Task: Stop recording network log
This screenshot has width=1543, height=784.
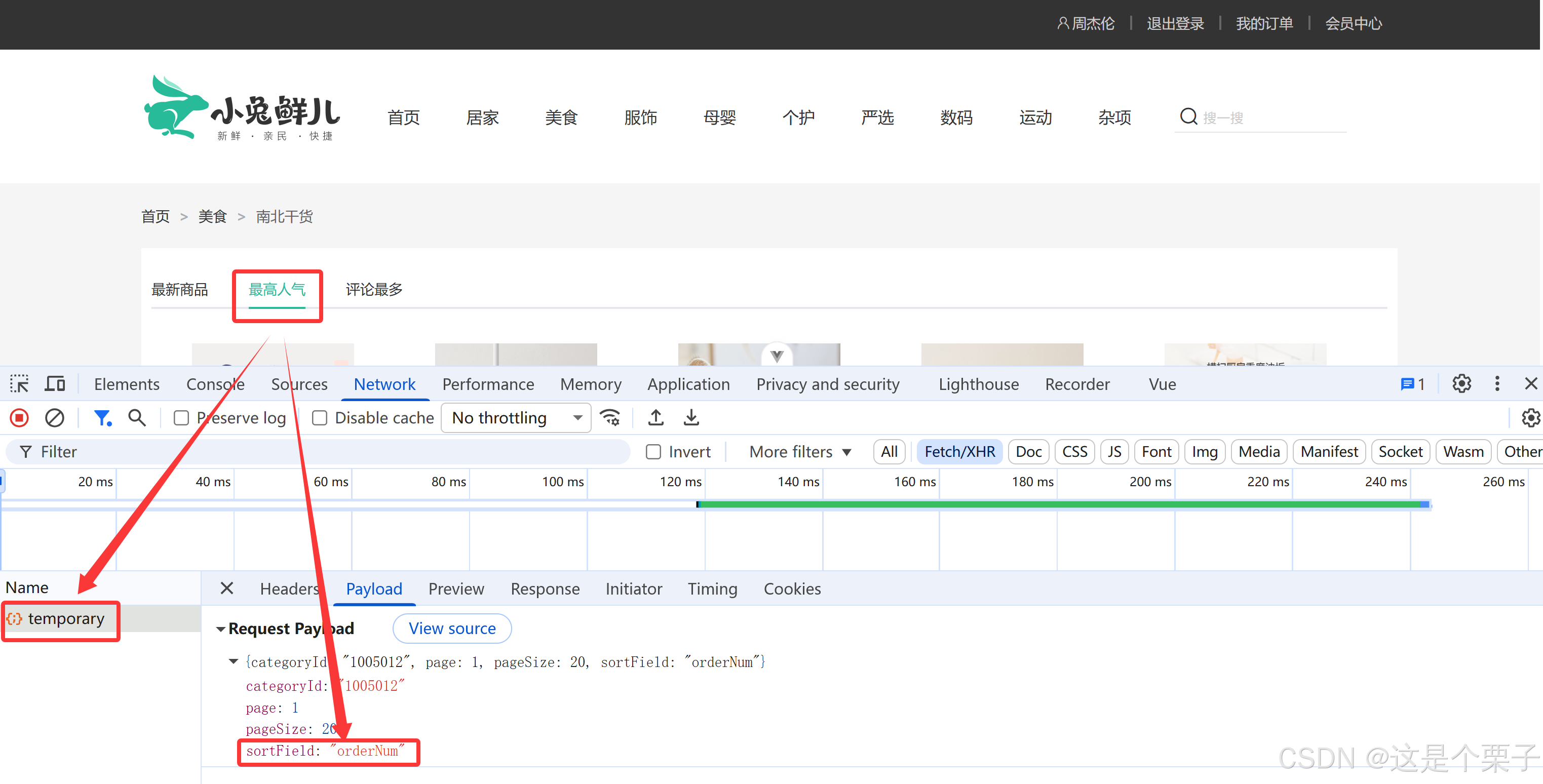Action: (19, 417)
